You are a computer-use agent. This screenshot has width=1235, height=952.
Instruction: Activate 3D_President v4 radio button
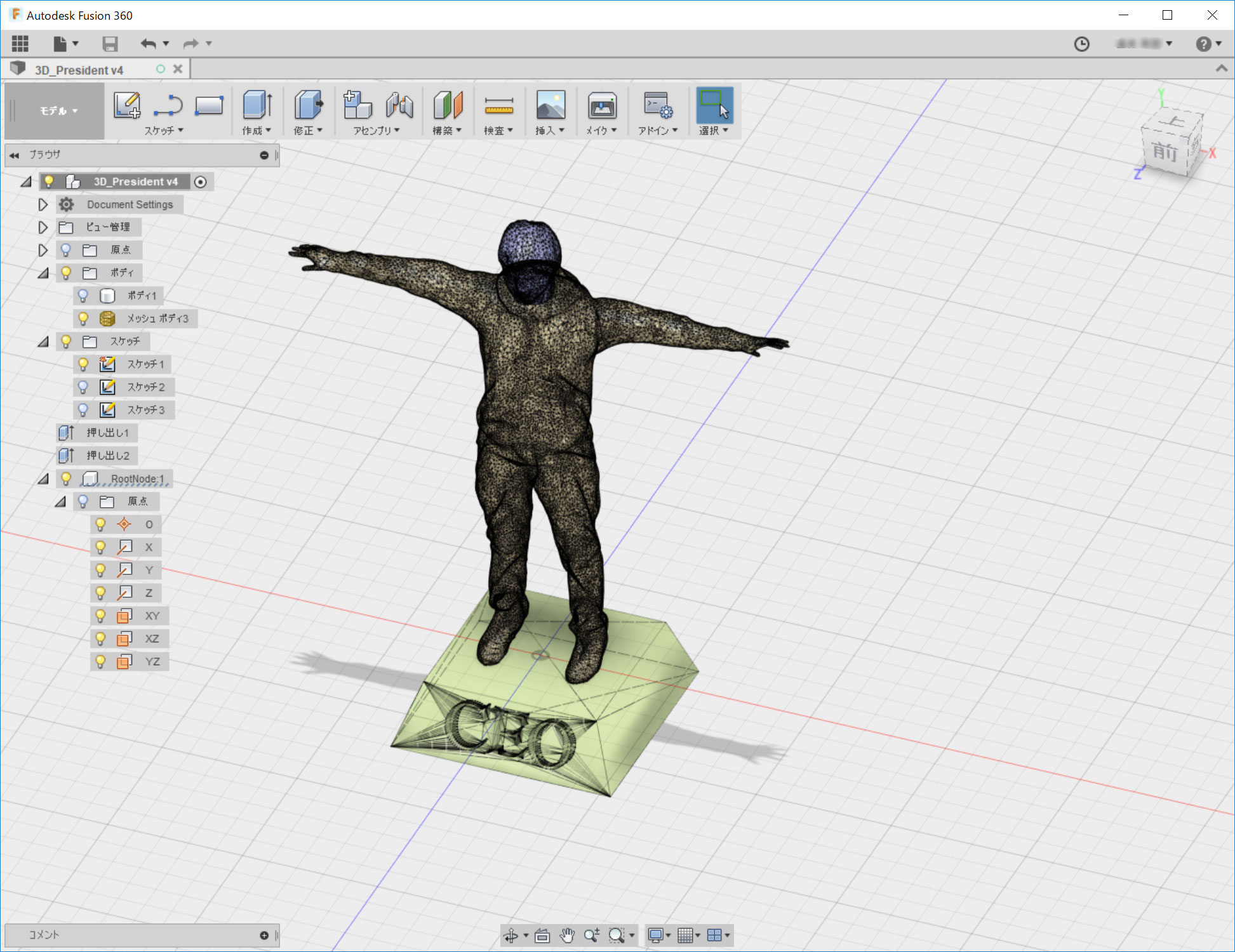(x=200, y=182)
